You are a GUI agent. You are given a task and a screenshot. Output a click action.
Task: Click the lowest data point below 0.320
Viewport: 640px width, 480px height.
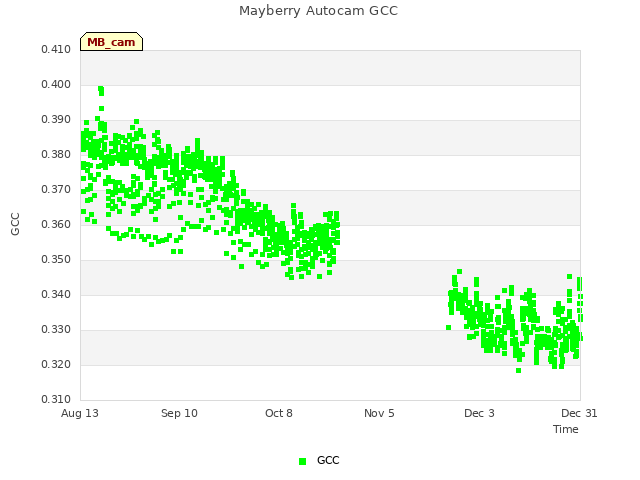(x=518, y=371)
